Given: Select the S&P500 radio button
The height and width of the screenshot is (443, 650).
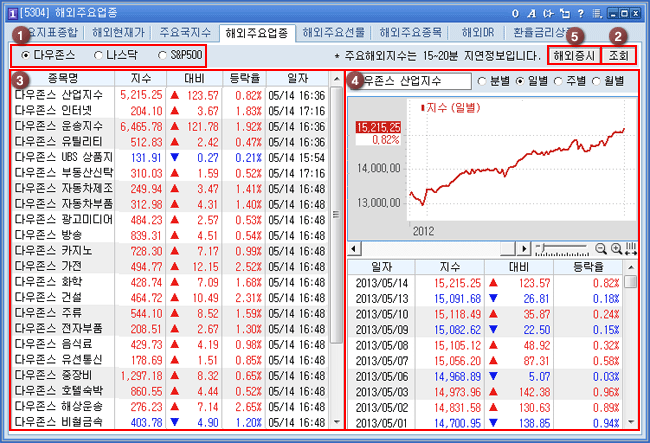Looking at the screenshot, I should tap(164, 53).
